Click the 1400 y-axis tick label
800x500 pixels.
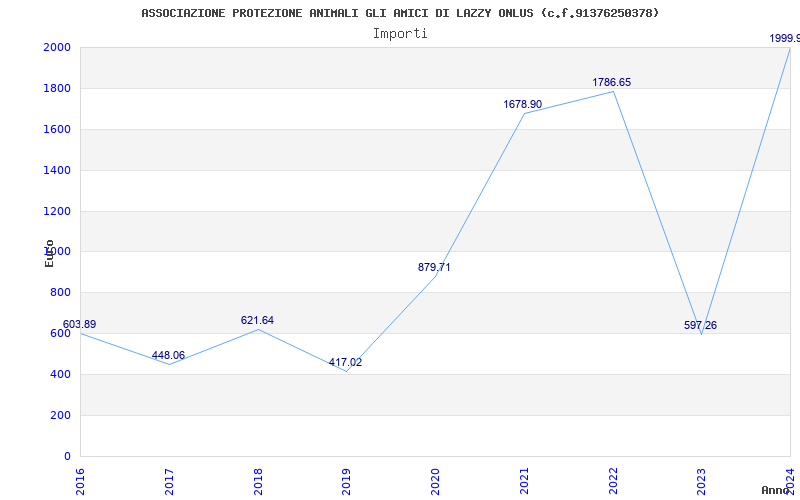(x=57, y=170)
